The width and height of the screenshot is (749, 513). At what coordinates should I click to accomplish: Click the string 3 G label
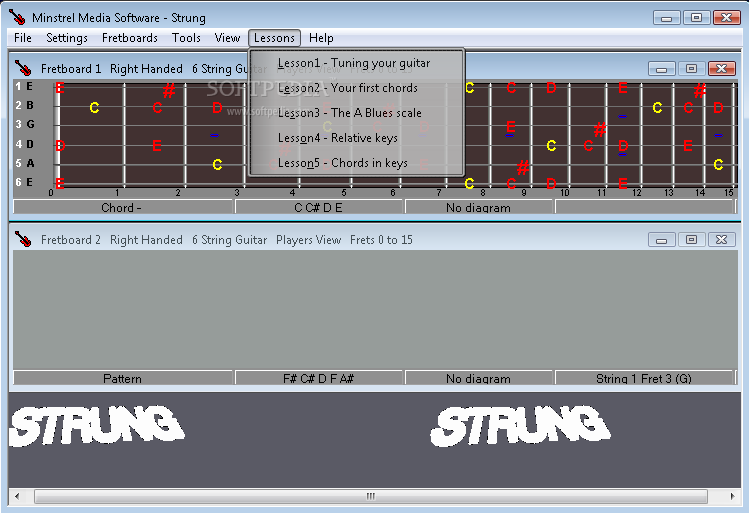click(30, 124)
